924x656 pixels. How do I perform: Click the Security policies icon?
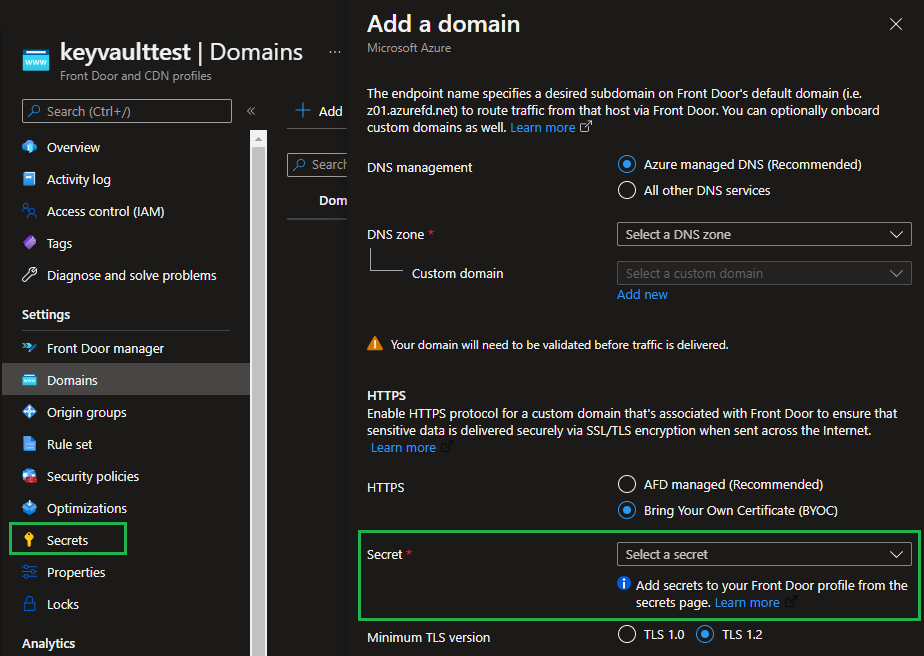pos(29,476)
